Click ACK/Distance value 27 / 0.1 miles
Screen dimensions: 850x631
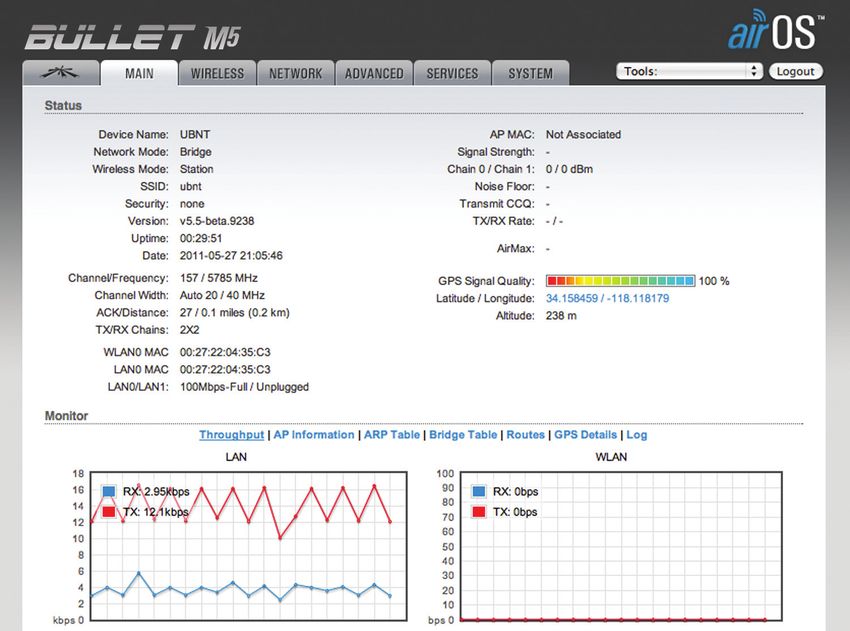coord(235,313)
